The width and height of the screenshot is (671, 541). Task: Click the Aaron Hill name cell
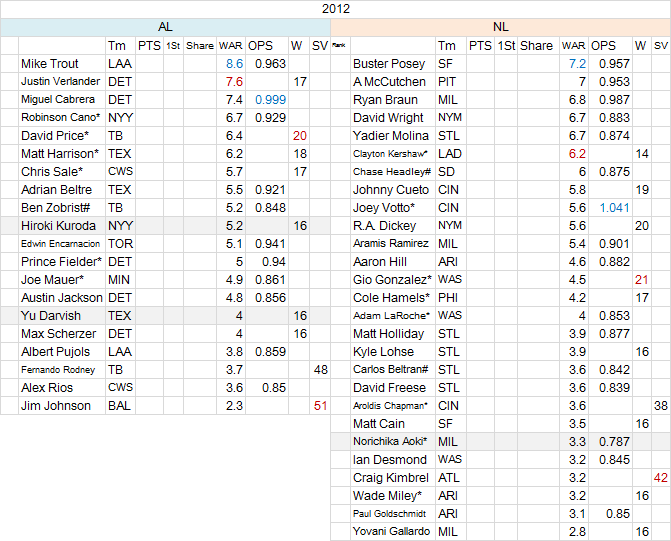coord(393,262)
